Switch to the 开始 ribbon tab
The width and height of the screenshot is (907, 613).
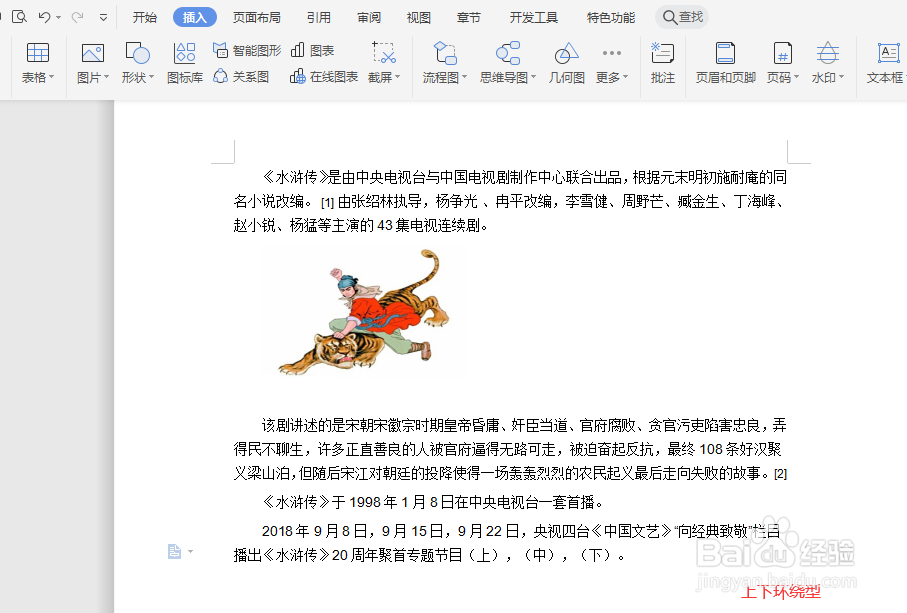[x=144, y=16]
